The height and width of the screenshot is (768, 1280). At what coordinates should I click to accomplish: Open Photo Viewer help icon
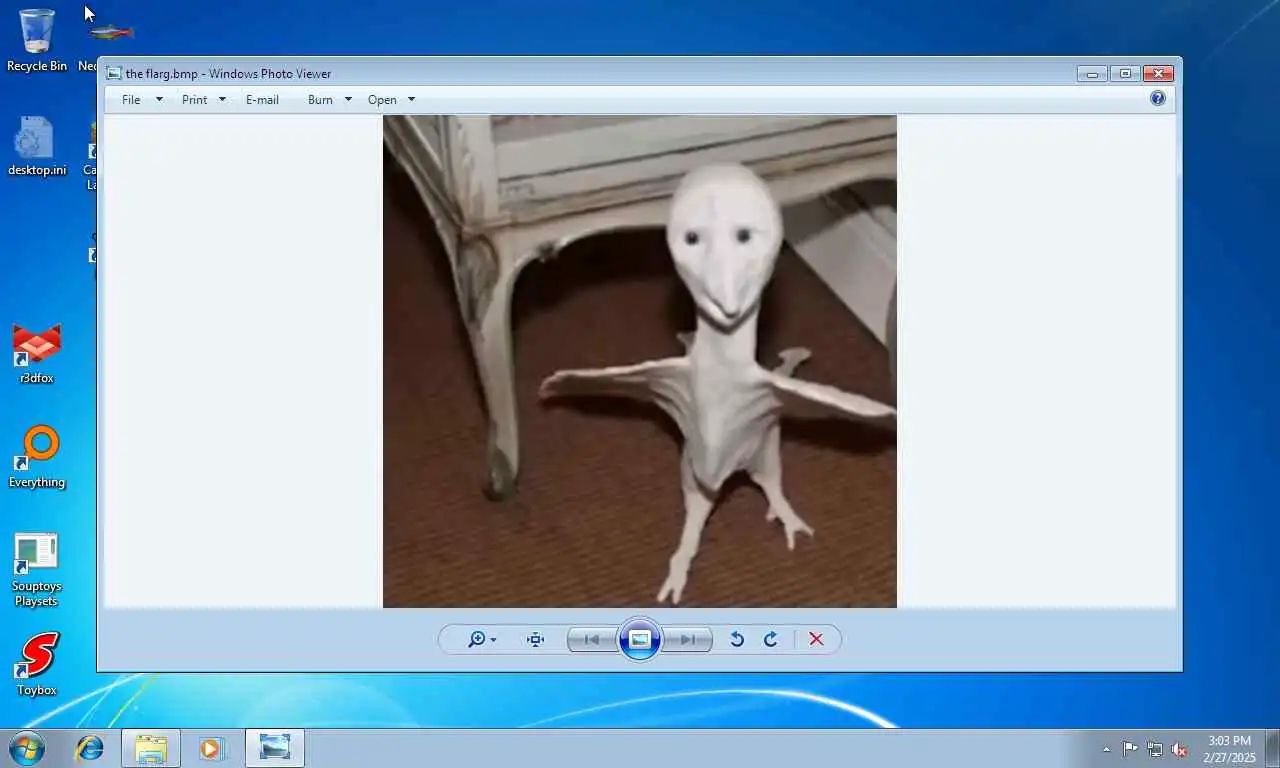1158,98
